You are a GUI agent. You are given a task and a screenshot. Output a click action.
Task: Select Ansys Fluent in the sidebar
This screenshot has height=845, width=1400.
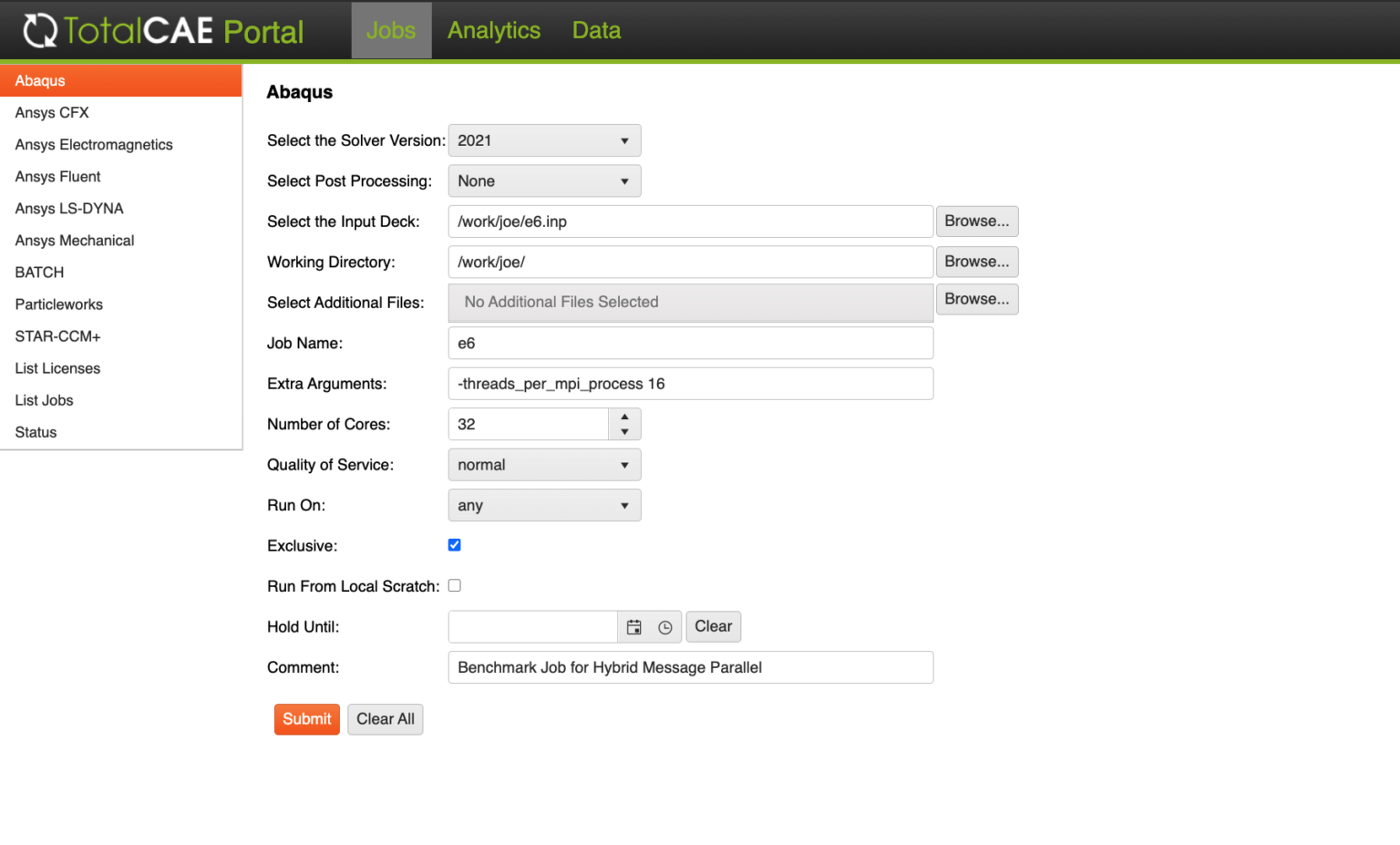57,177
